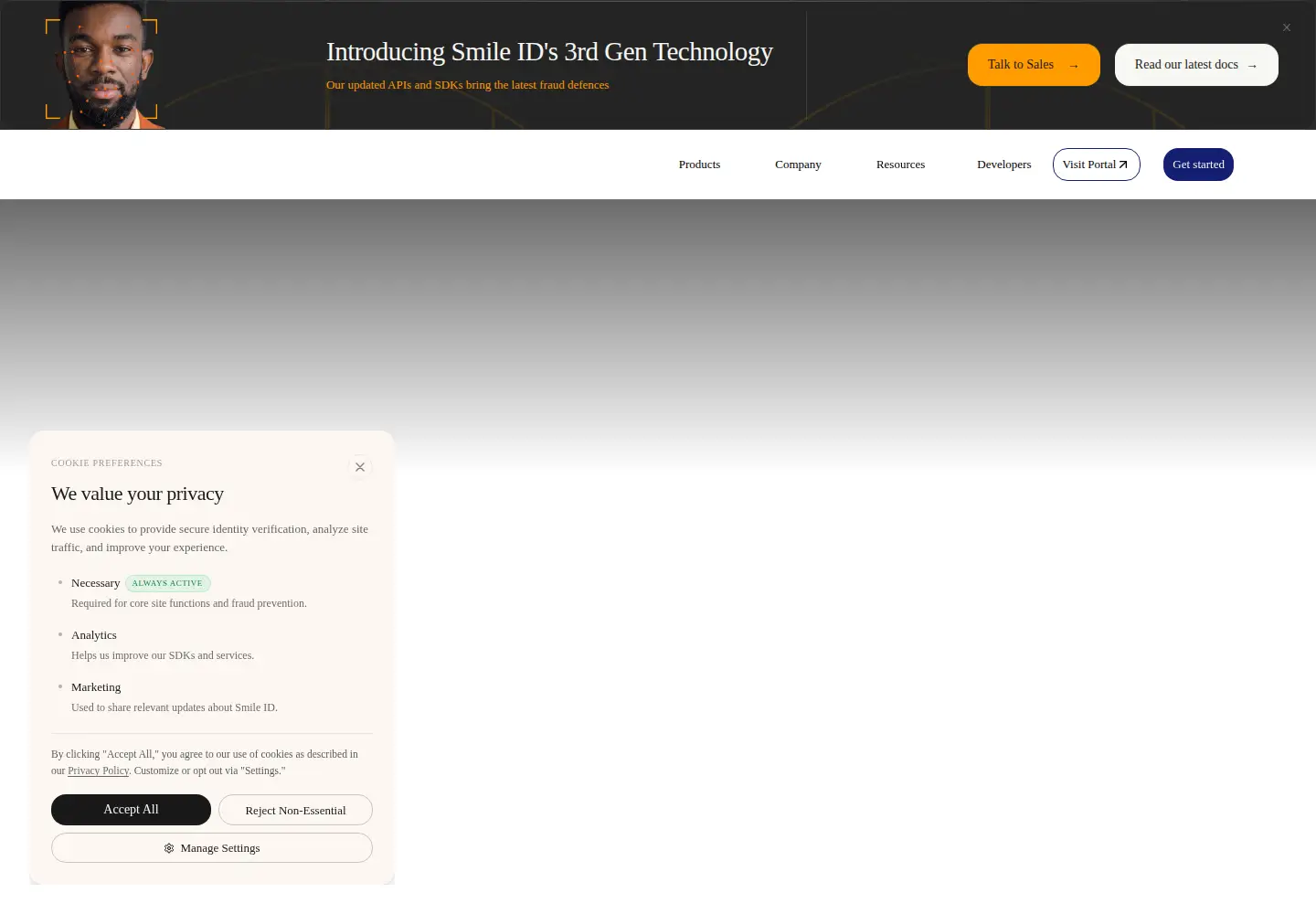Click the COOKIE PREFERENCES label
Screen dimensions: 1316x914
pos(106,463)
